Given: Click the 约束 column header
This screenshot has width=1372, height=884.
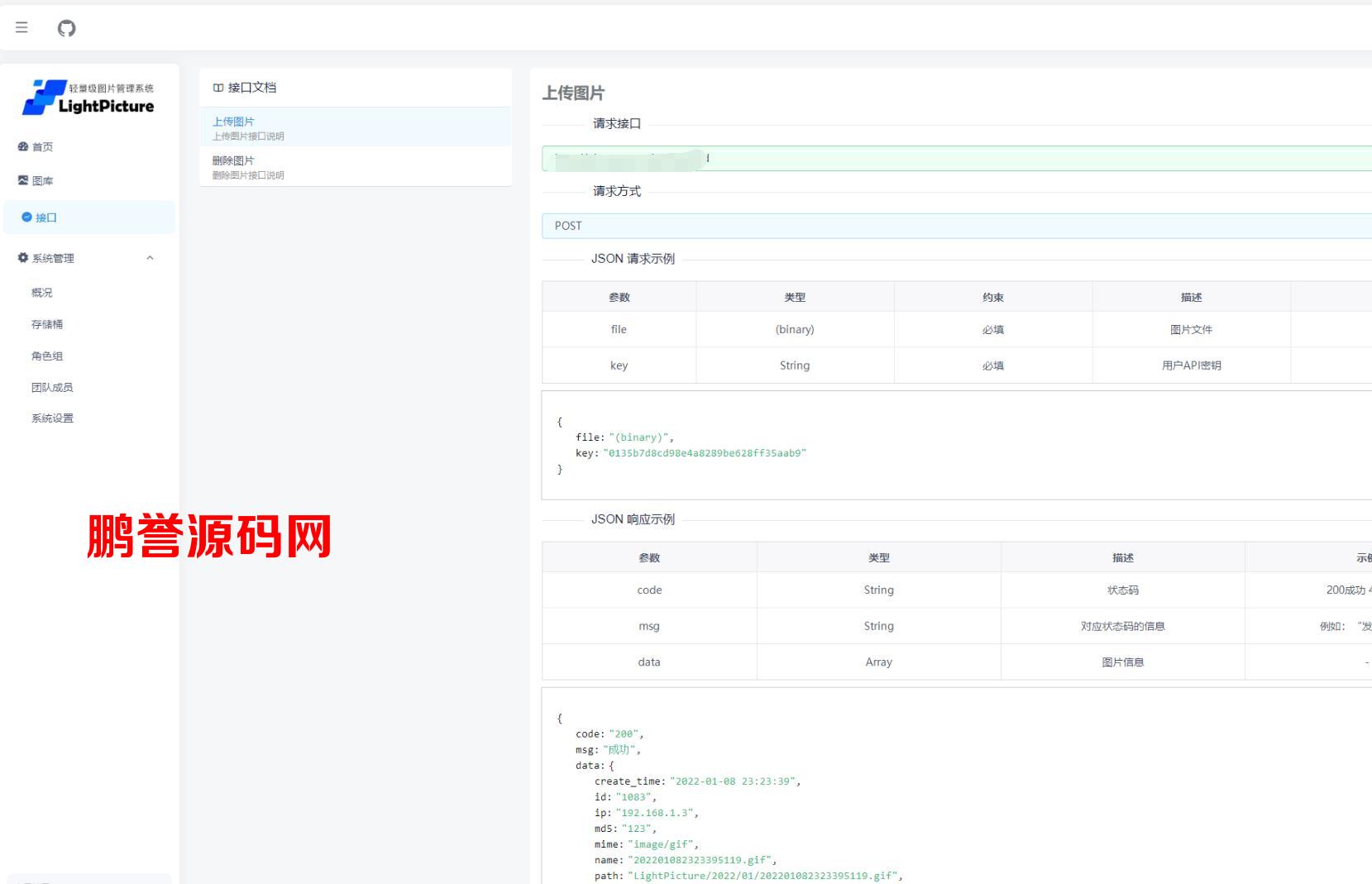Looking at the screenshot, I should coord(993,297).
